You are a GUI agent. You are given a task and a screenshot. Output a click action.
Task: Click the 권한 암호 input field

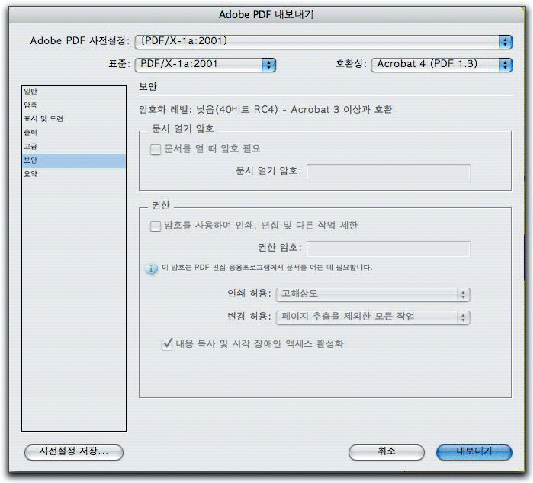(x=389, y=248)
